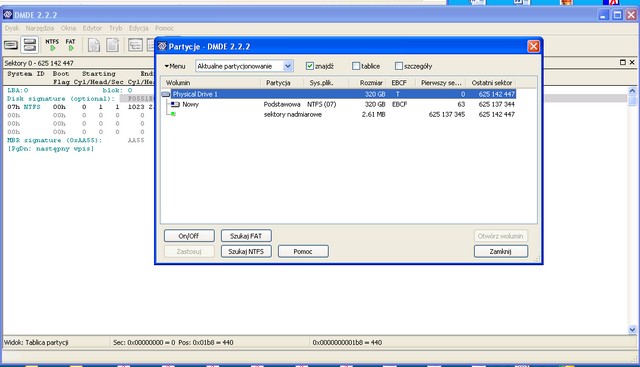Click the MBR signature (0xAA55) line

tap(55, 140)
